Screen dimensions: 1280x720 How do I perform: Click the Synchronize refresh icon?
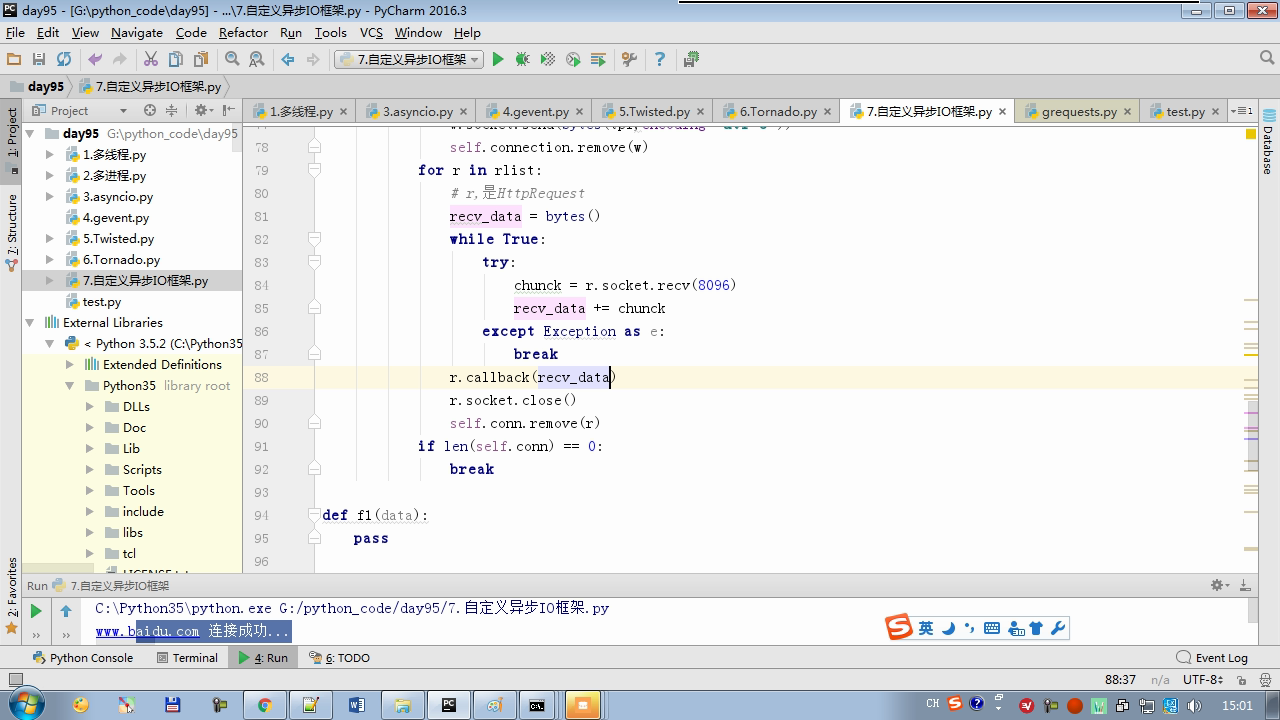click(x=64, y=60)
